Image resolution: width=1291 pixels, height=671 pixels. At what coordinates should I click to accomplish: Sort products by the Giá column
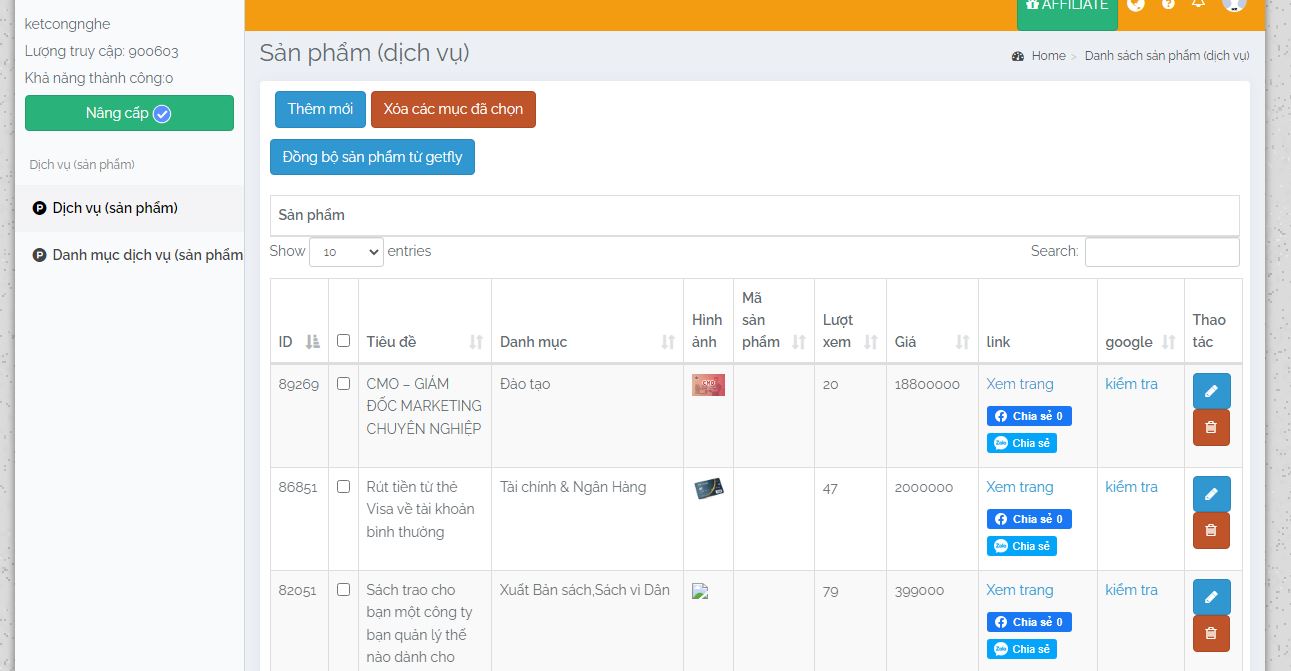(932, 342)
